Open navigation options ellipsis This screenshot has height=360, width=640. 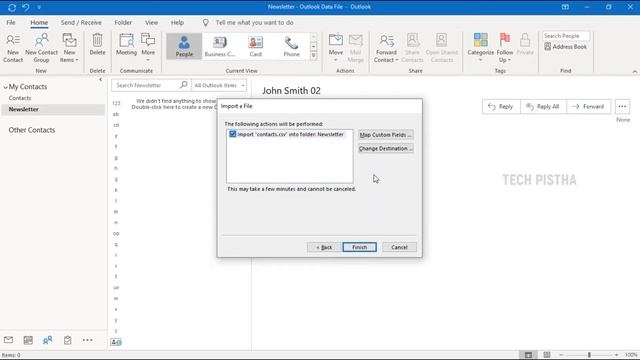point(87,340)
